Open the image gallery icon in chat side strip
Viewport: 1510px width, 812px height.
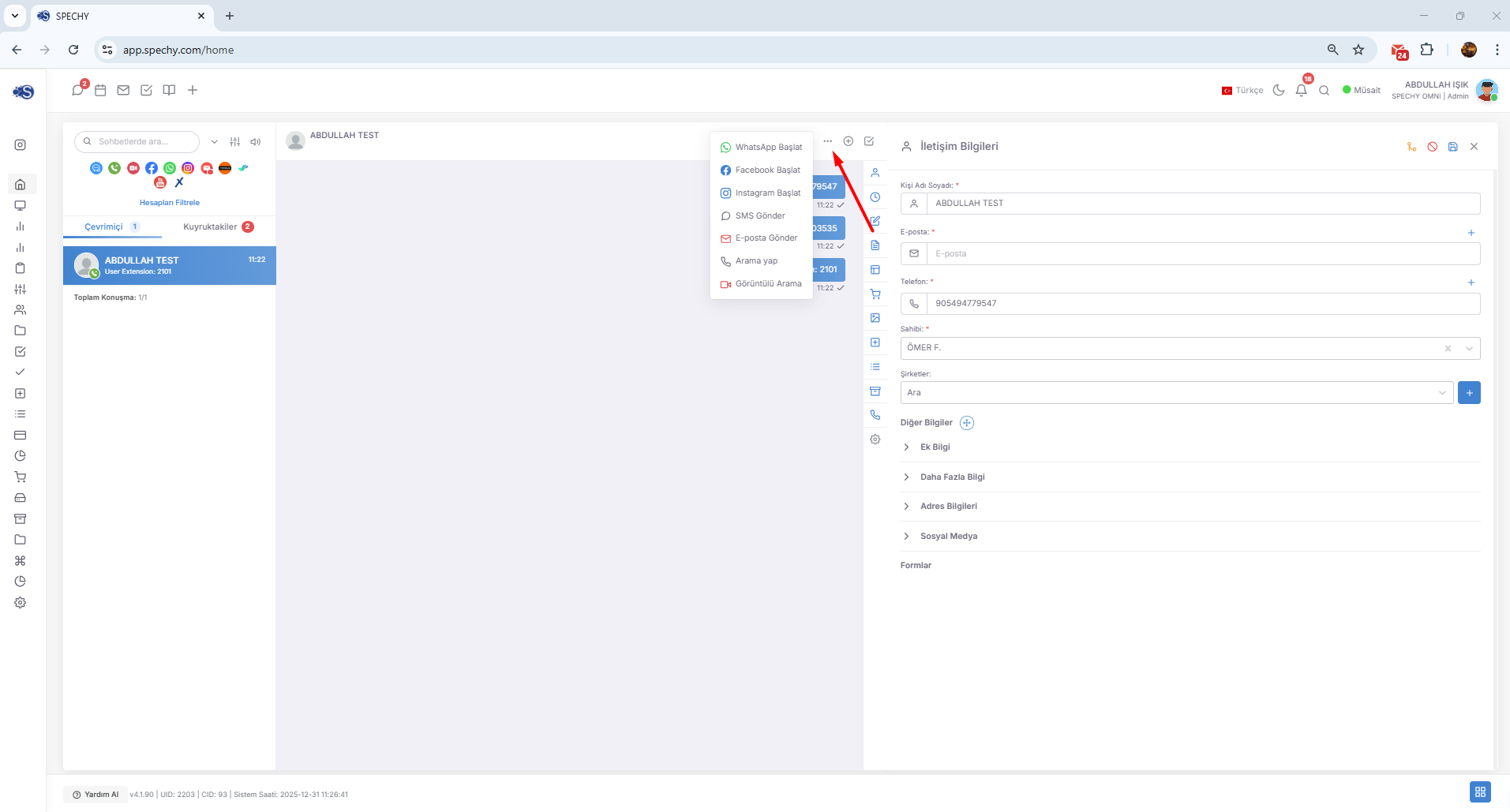[875, 318]
